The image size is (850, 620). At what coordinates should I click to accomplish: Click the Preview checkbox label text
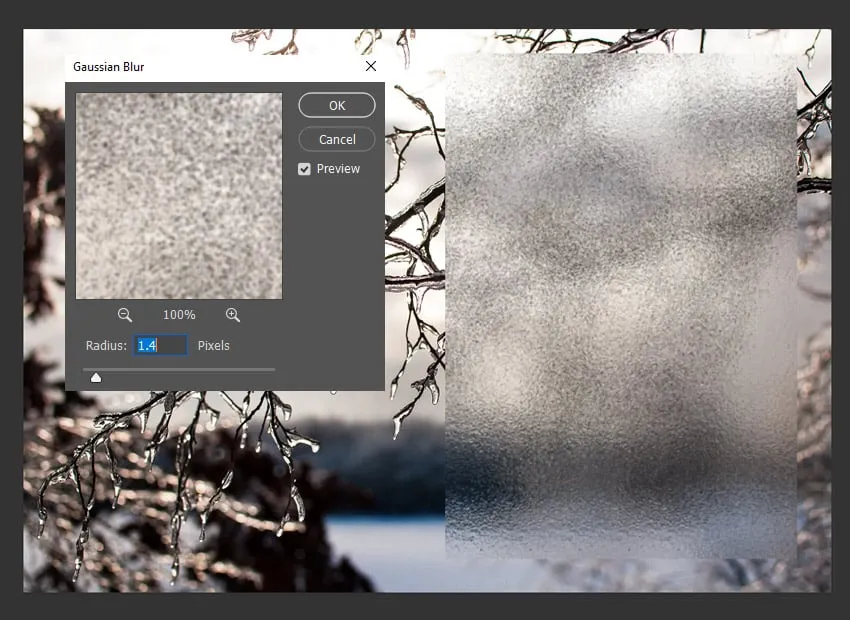[338, 169]
